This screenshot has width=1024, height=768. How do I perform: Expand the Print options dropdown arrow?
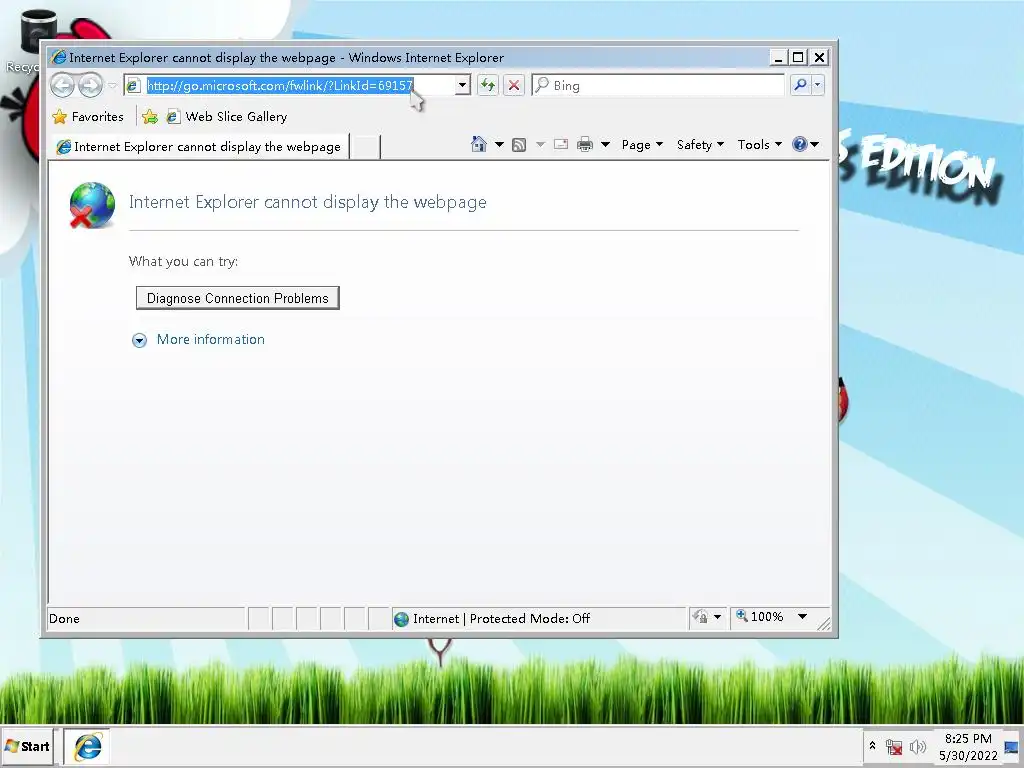[605, 144]
